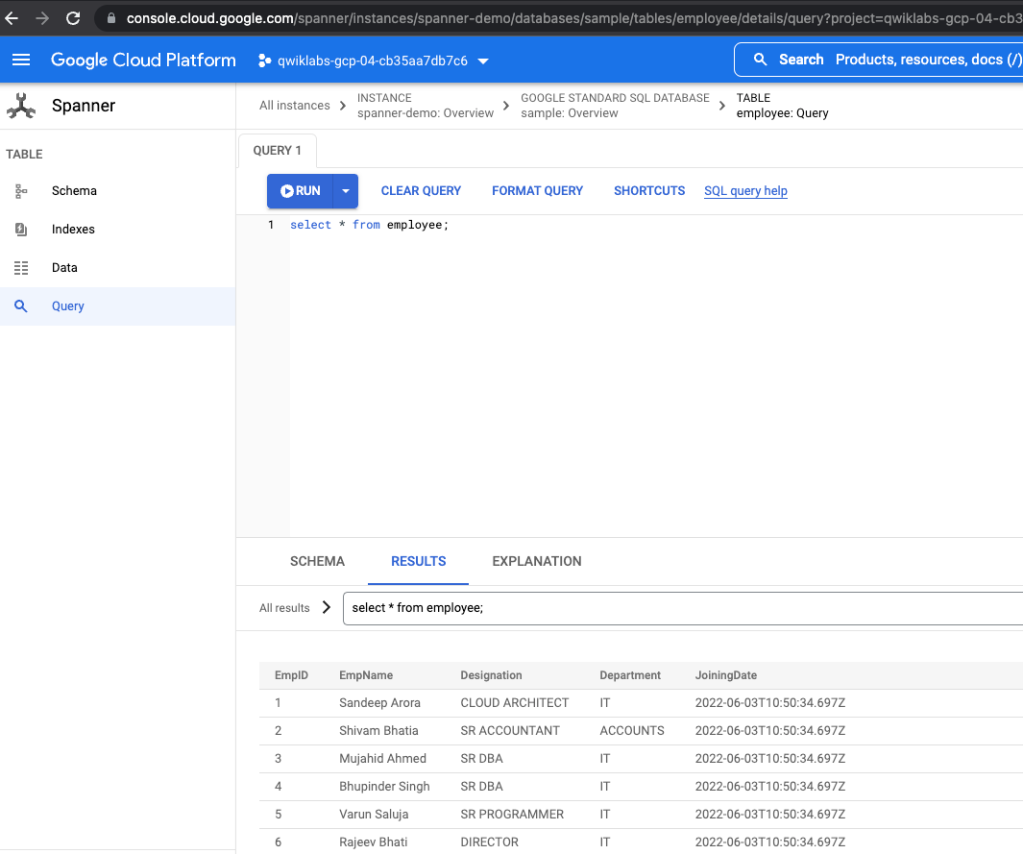Screen dimensions: 1023x854
Task: Click the Indexes icon in sidebar
Action: tap(21, 230)
